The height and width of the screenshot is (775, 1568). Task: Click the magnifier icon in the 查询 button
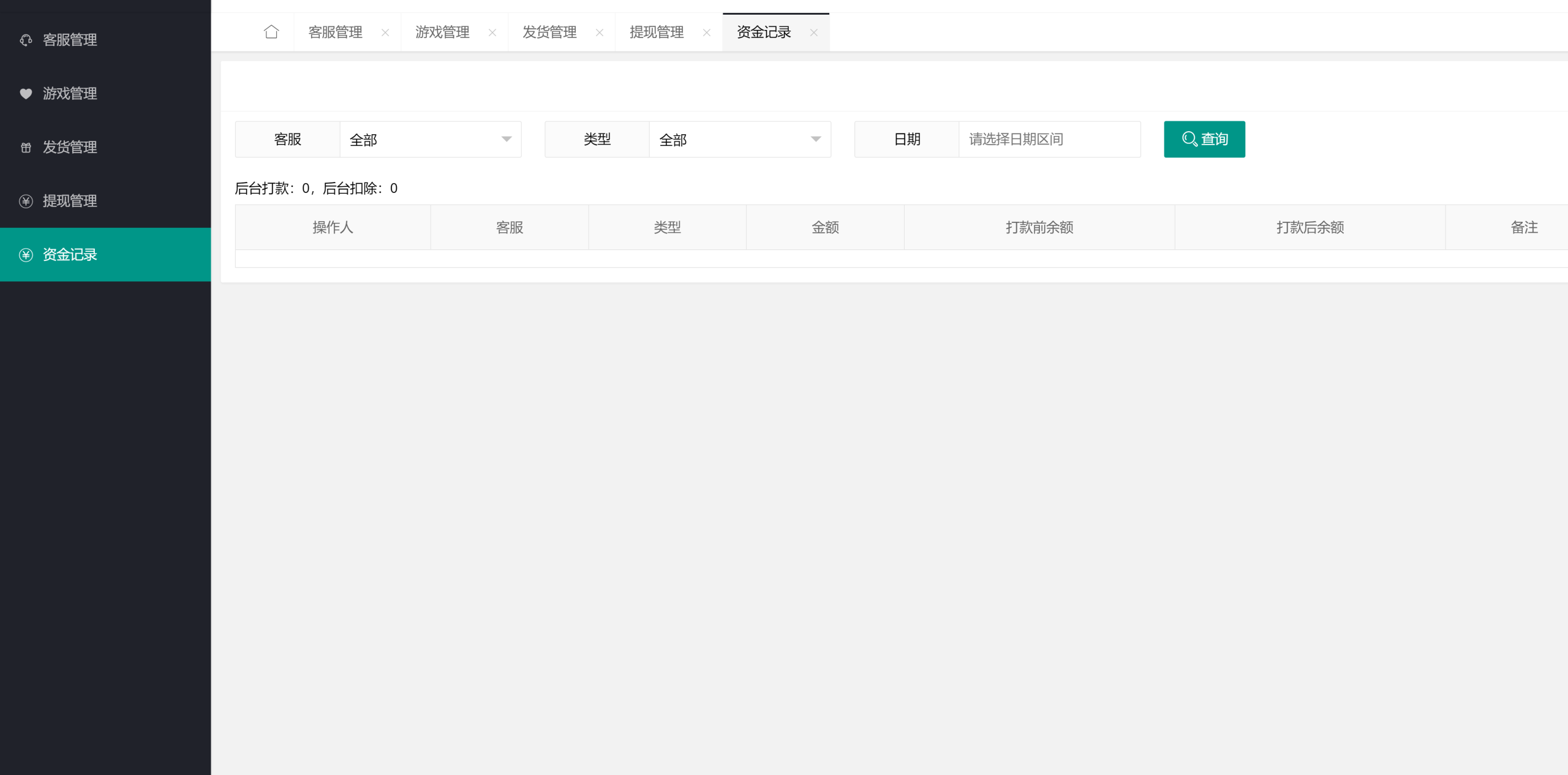pos(1189,139)
